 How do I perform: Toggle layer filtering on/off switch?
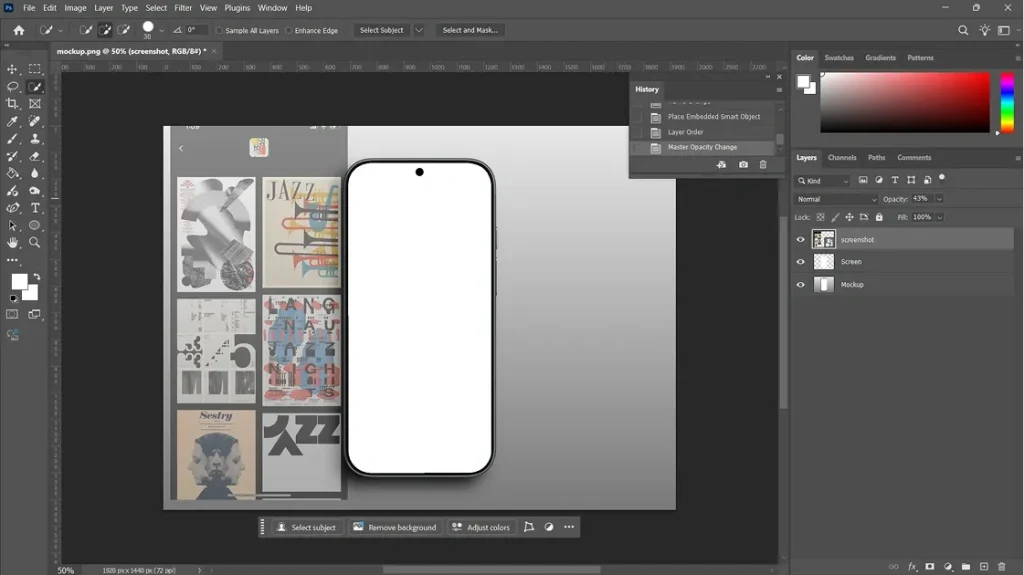(x=942, y=178)
